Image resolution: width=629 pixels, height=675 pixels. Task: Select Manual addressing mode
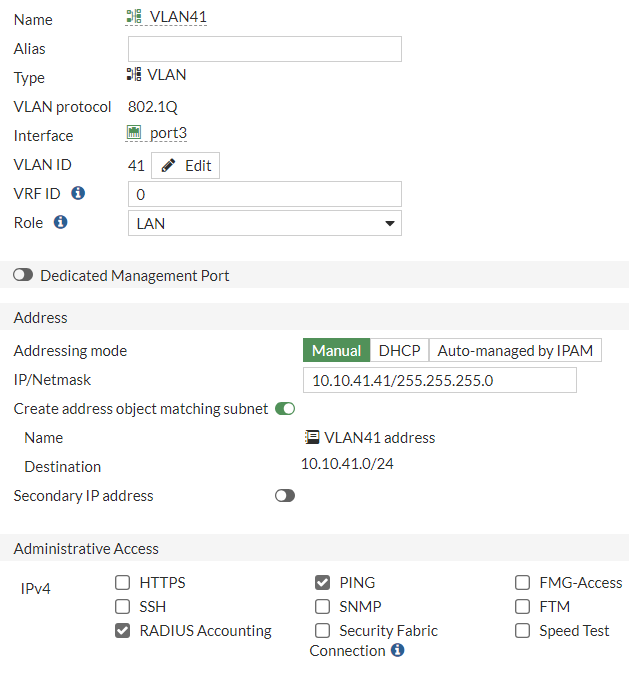[x=336, y=350]
